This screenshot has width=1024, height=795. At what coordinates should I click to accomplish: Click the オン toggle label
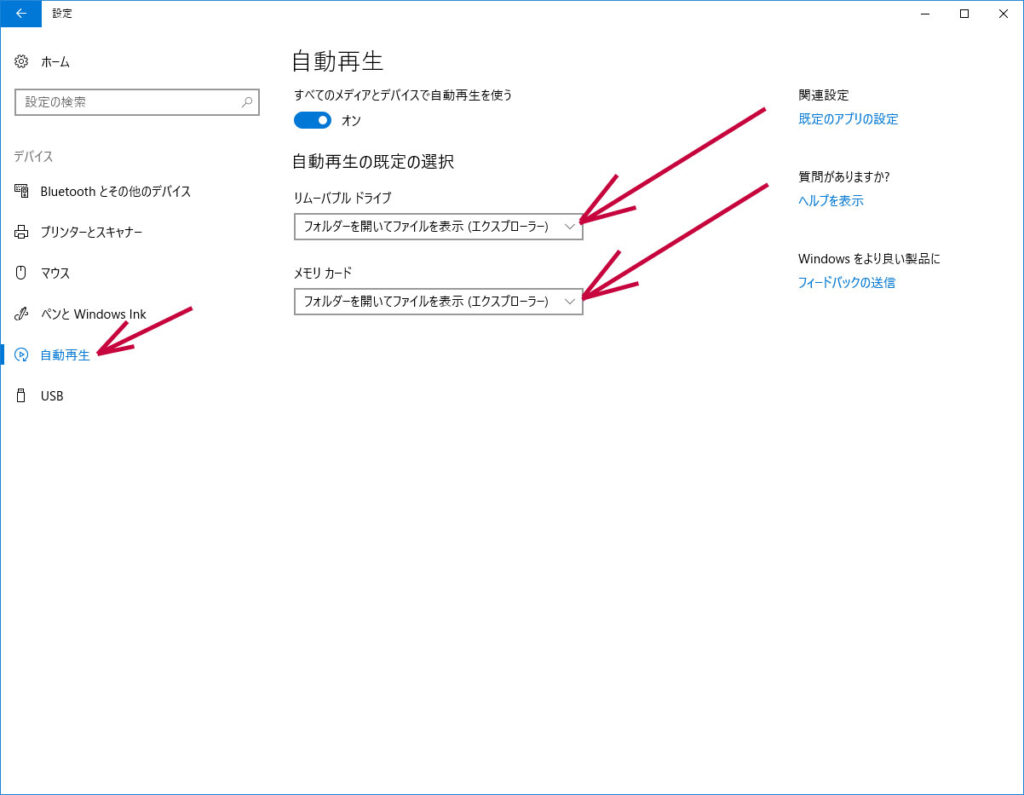(x=351, y=120)
